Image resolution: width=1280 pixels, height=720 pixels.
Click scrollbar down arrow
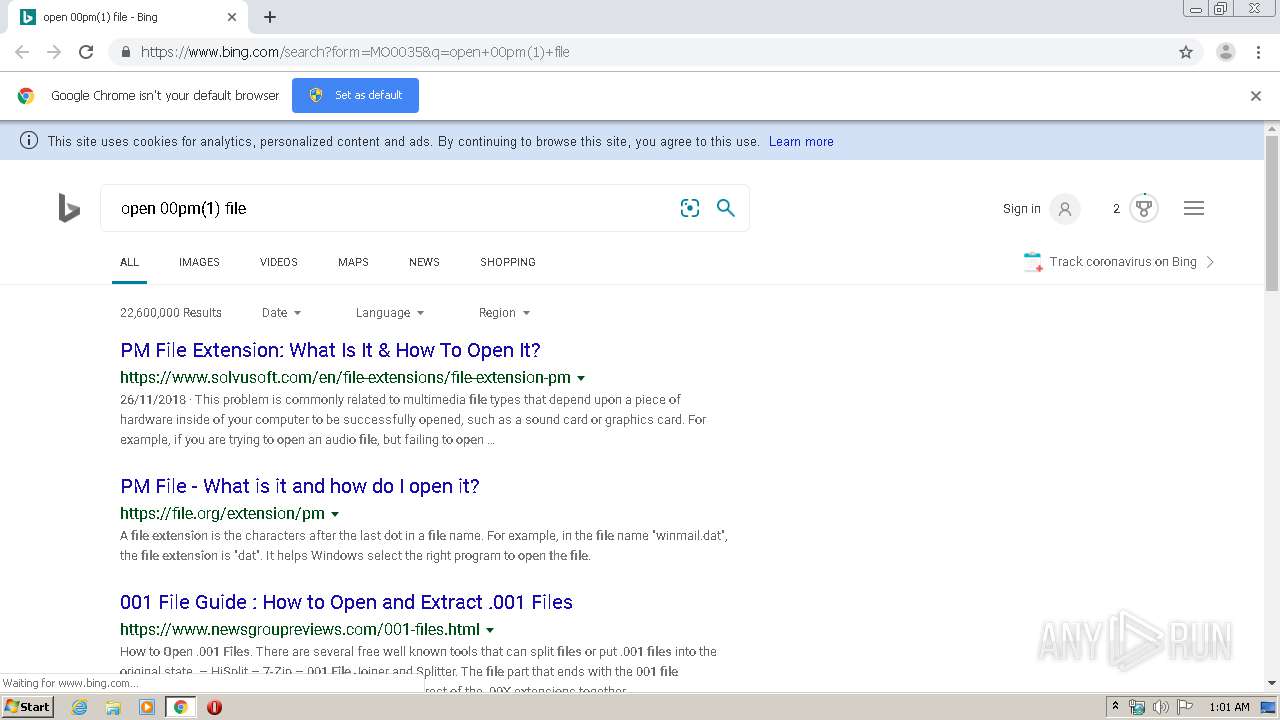coord(1272,683)
